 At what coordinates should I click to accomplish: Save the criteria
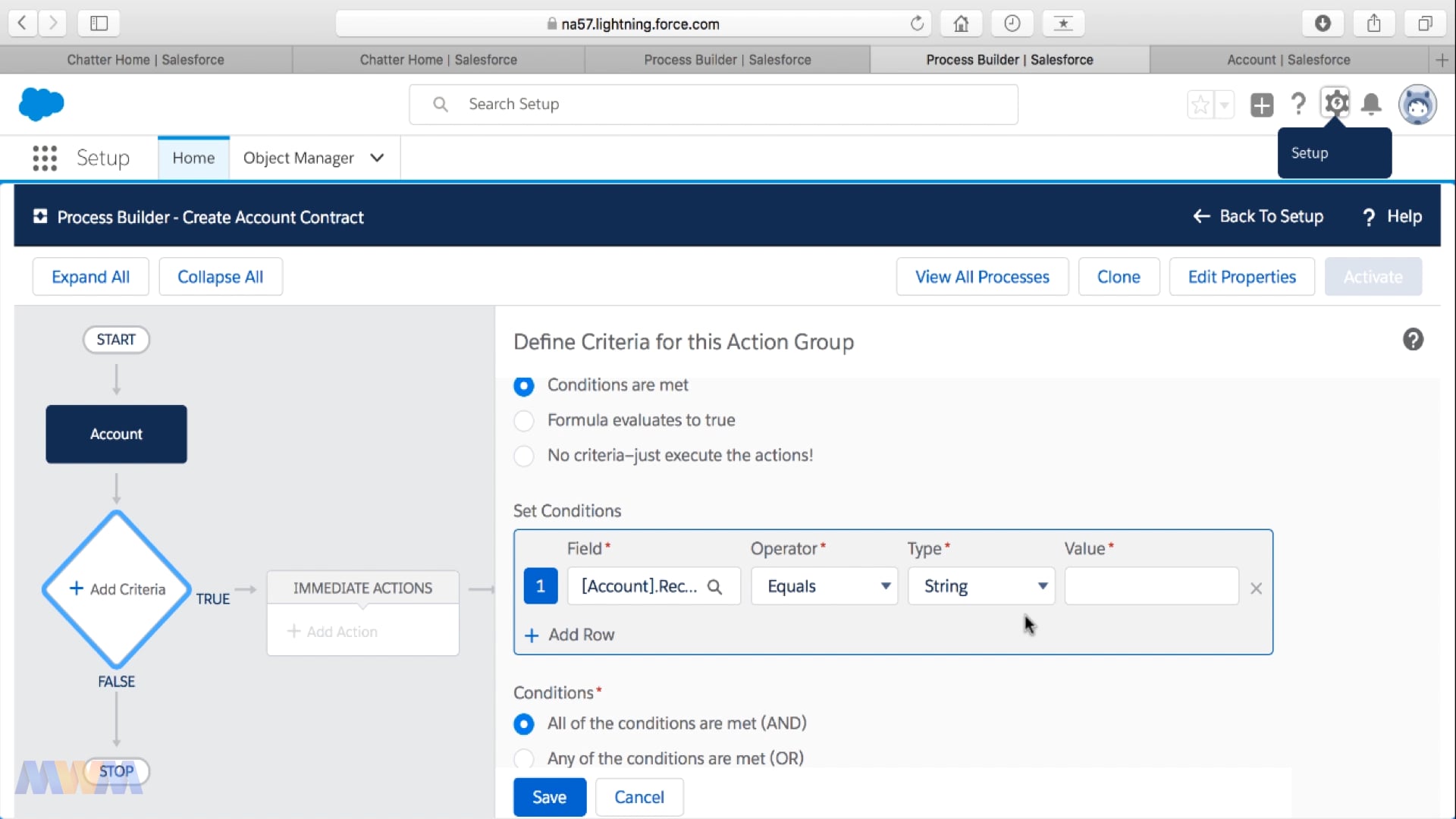click(550, 797)
